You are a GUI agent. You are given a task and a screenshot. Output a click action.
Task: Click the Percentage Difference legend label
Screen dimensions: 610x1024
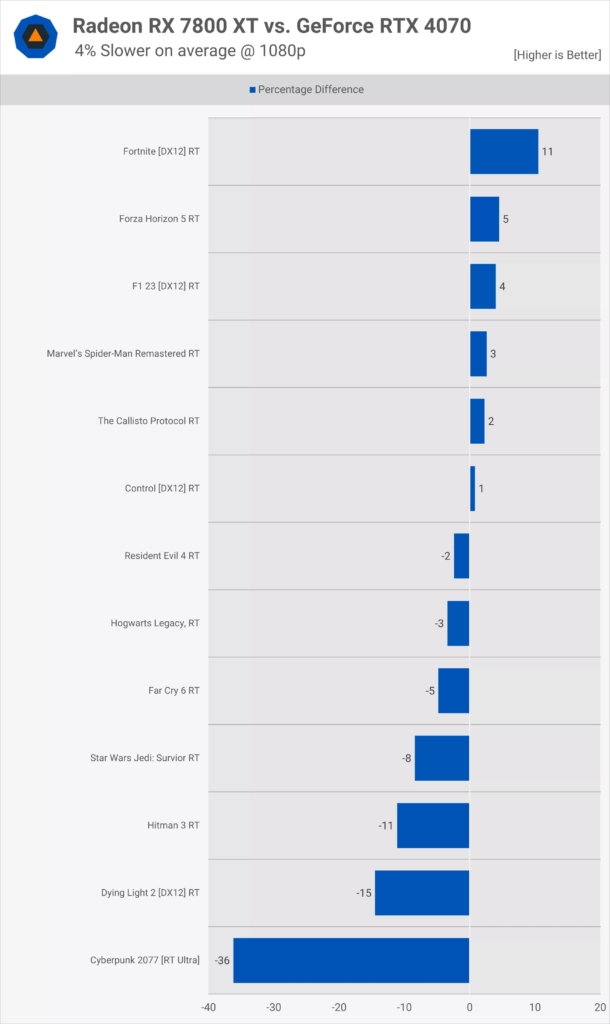tap(311, 90)
